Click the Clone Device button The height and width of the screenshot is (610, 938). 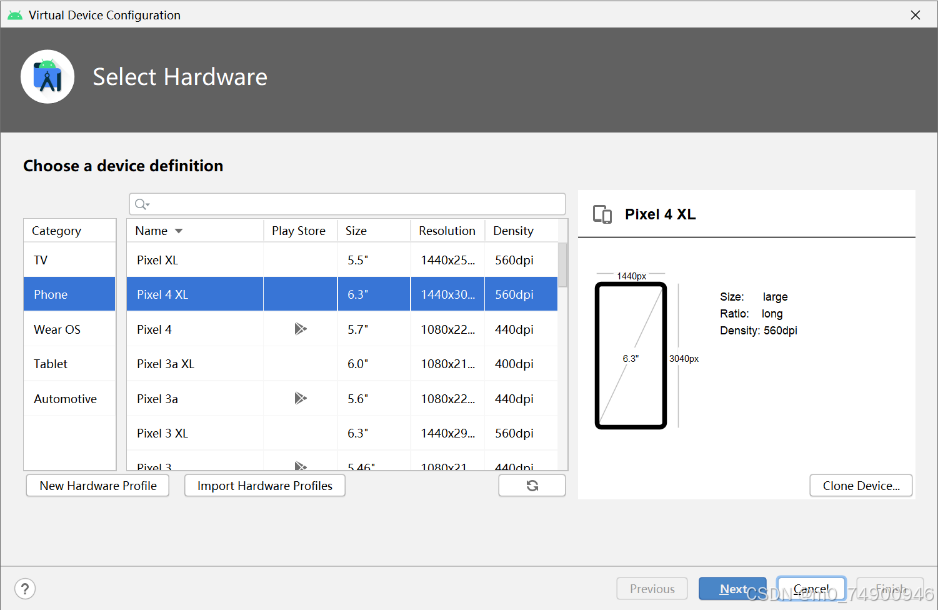pyautogui.click(x=861, y=486)
